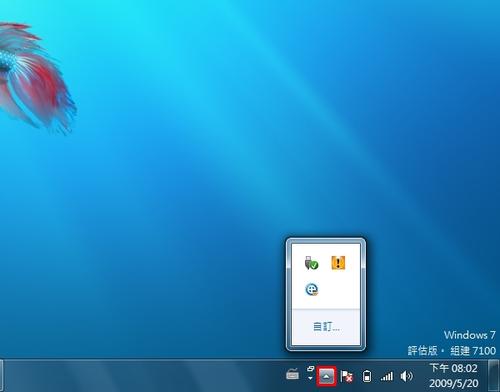Click the Show desktop strip beside clock

pos(493,376)
